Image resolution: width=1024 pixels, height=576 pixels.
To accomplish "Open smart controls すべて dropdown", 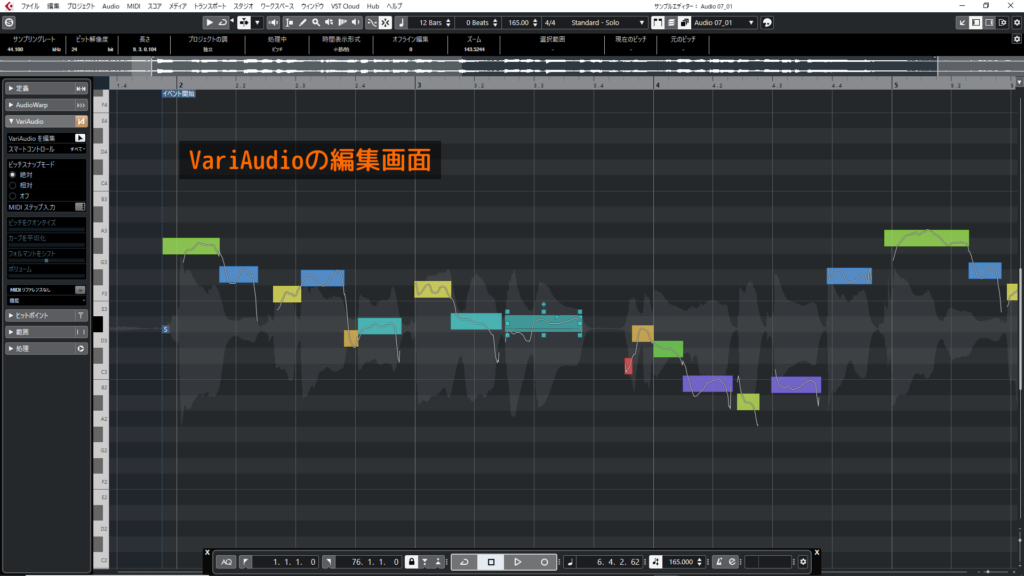I will (78, 149).
